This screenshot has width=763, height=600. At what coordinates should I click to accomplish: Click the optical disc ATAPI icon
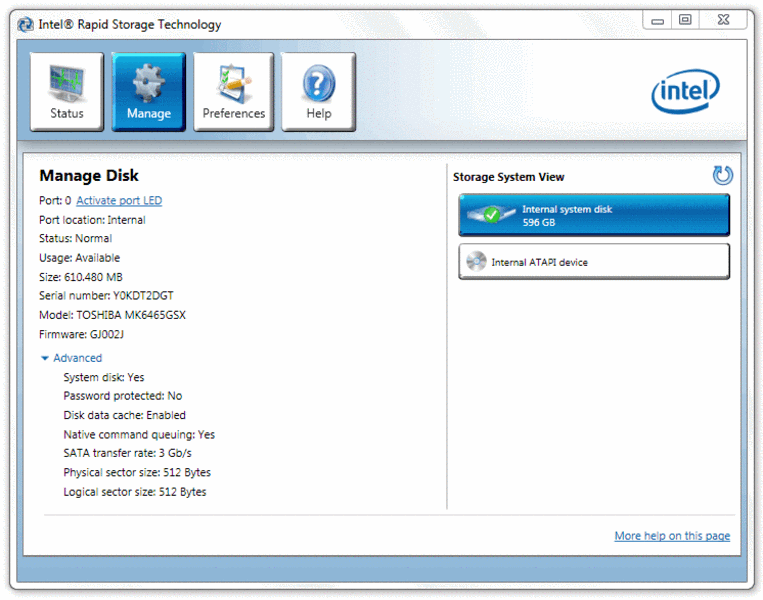point(476,261)
